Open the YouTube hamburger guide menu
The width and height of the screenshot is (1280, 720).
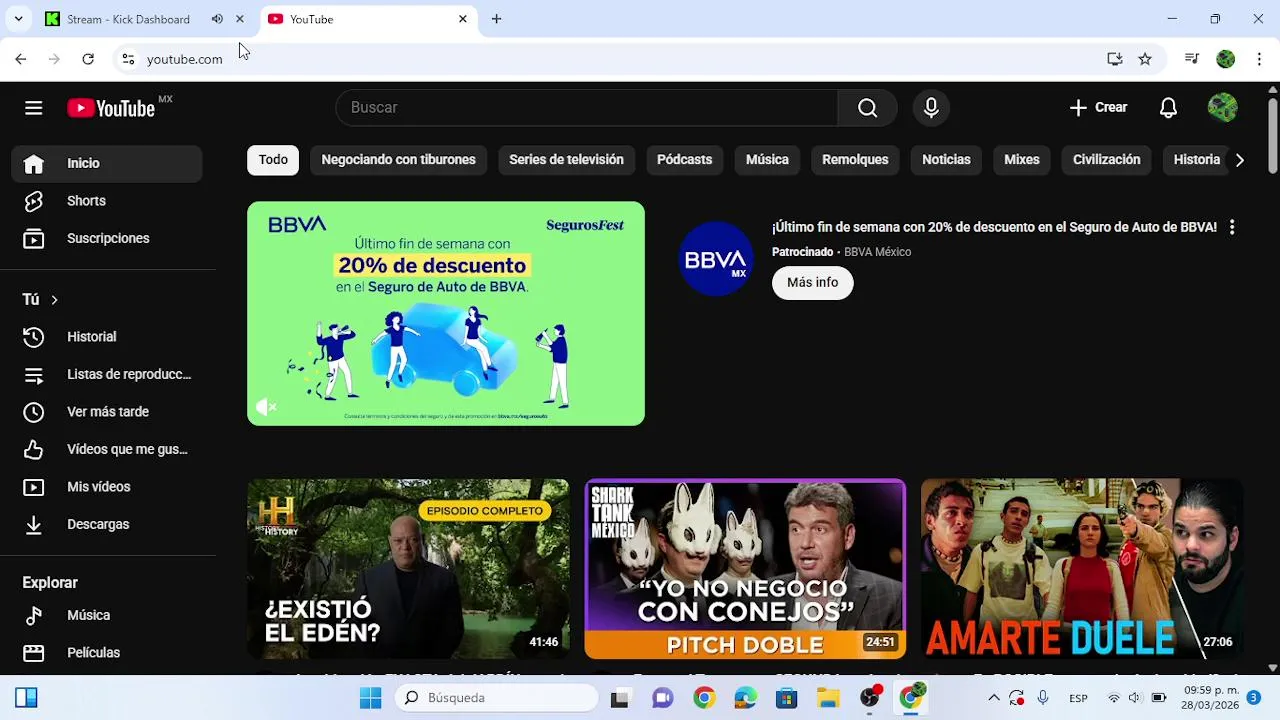34,108
